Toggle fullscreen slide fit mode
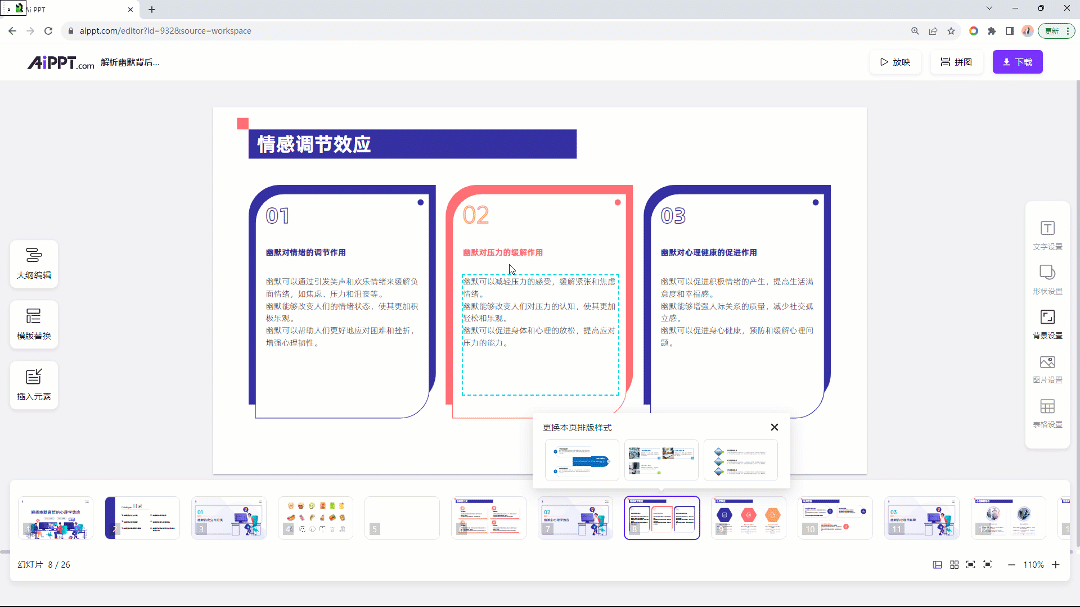Screen dimensions: 1080x607 point(988,564)
